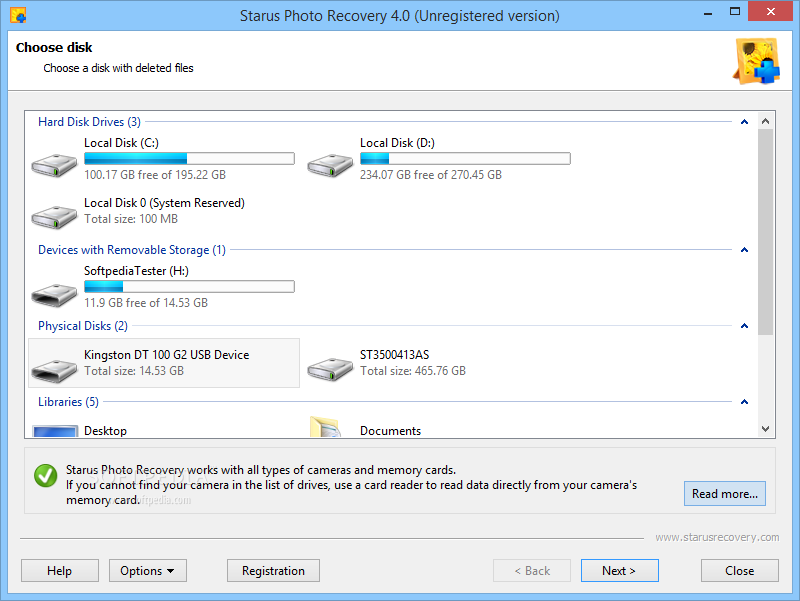Click '234.07 GB free of 270.45 GB' text
Image resolution: width=800 pixels, height=601 pixels.
pos(431,175)
